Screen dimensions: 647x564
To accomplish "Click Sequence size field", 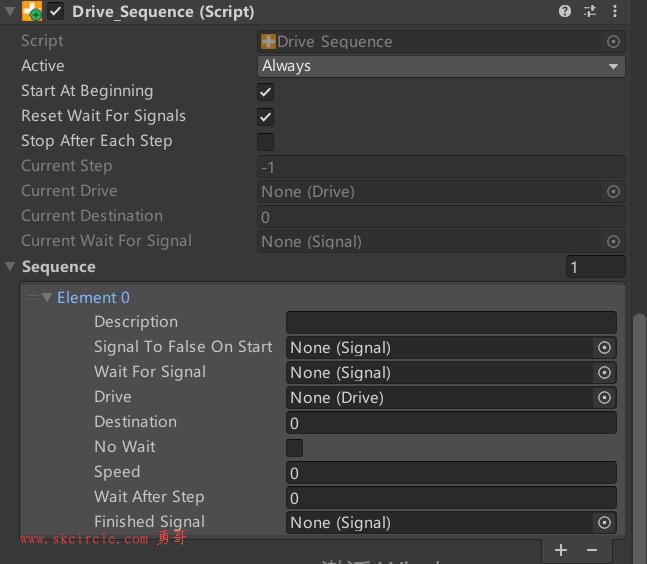I will tap(595, 267).
